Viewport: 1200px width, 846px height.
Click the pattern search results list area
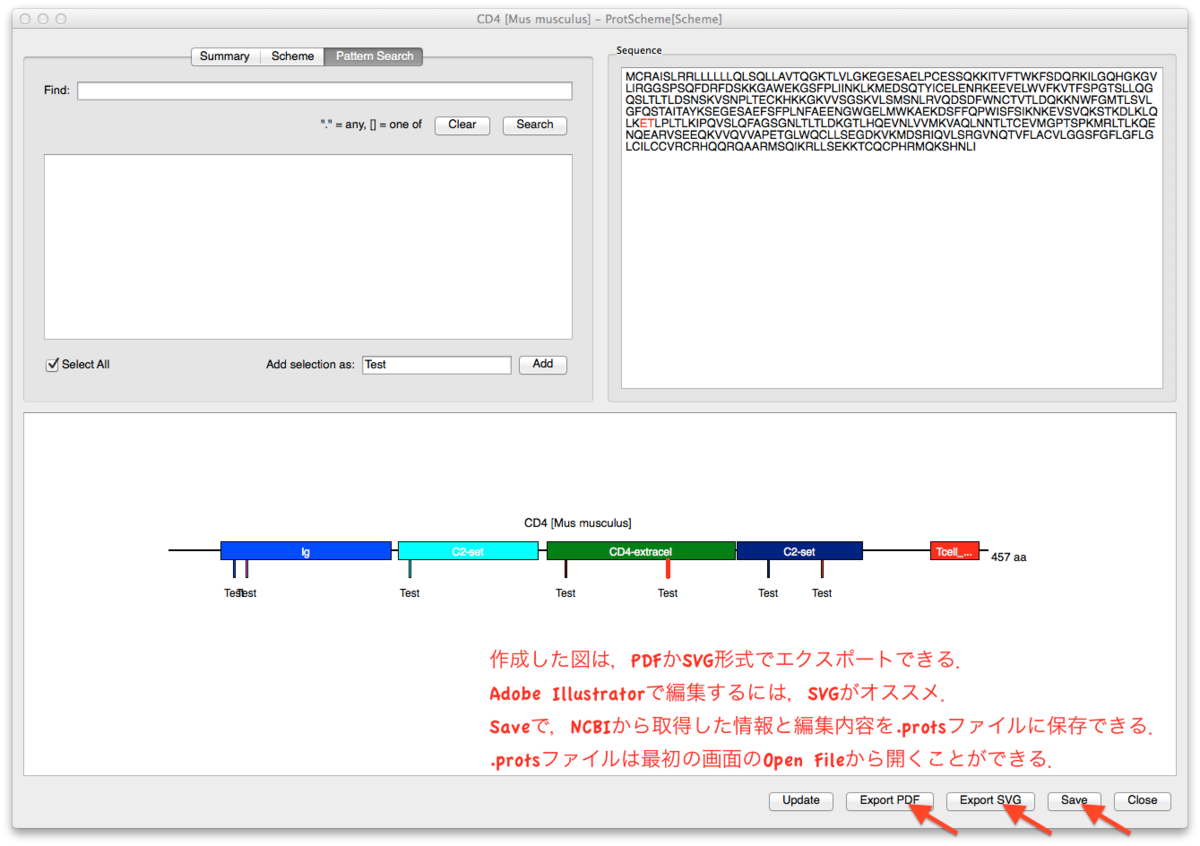[308, 247]
